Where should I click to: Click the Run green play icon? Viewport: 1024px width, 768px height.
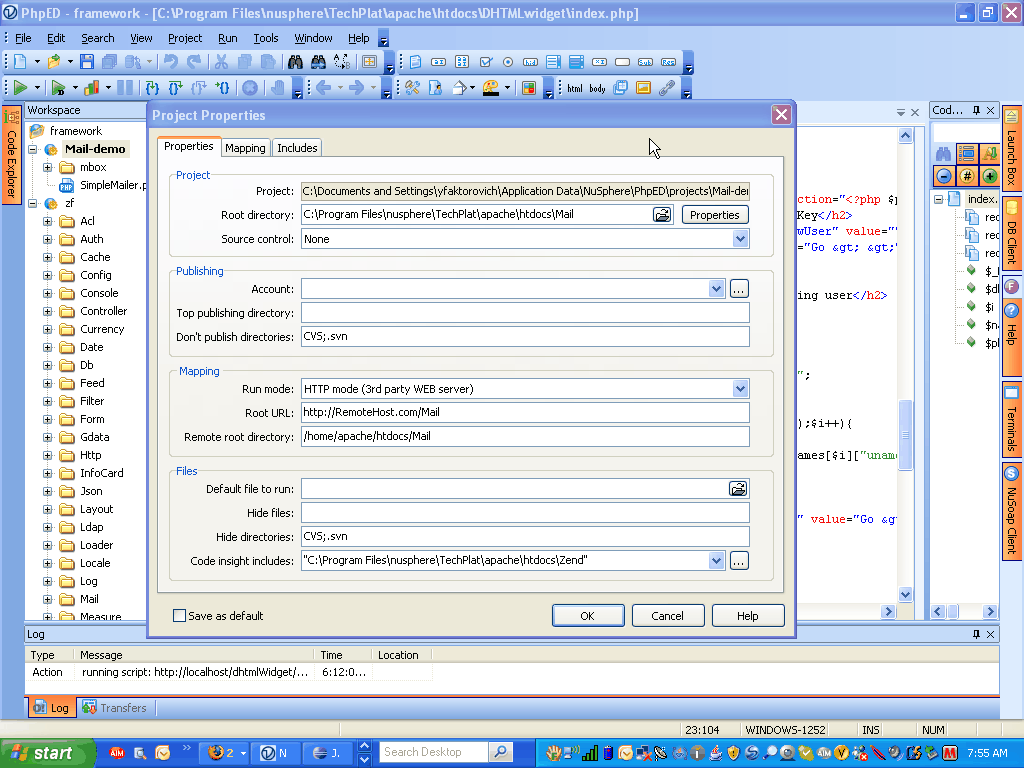pyautogui.click(x=20, y=88)
